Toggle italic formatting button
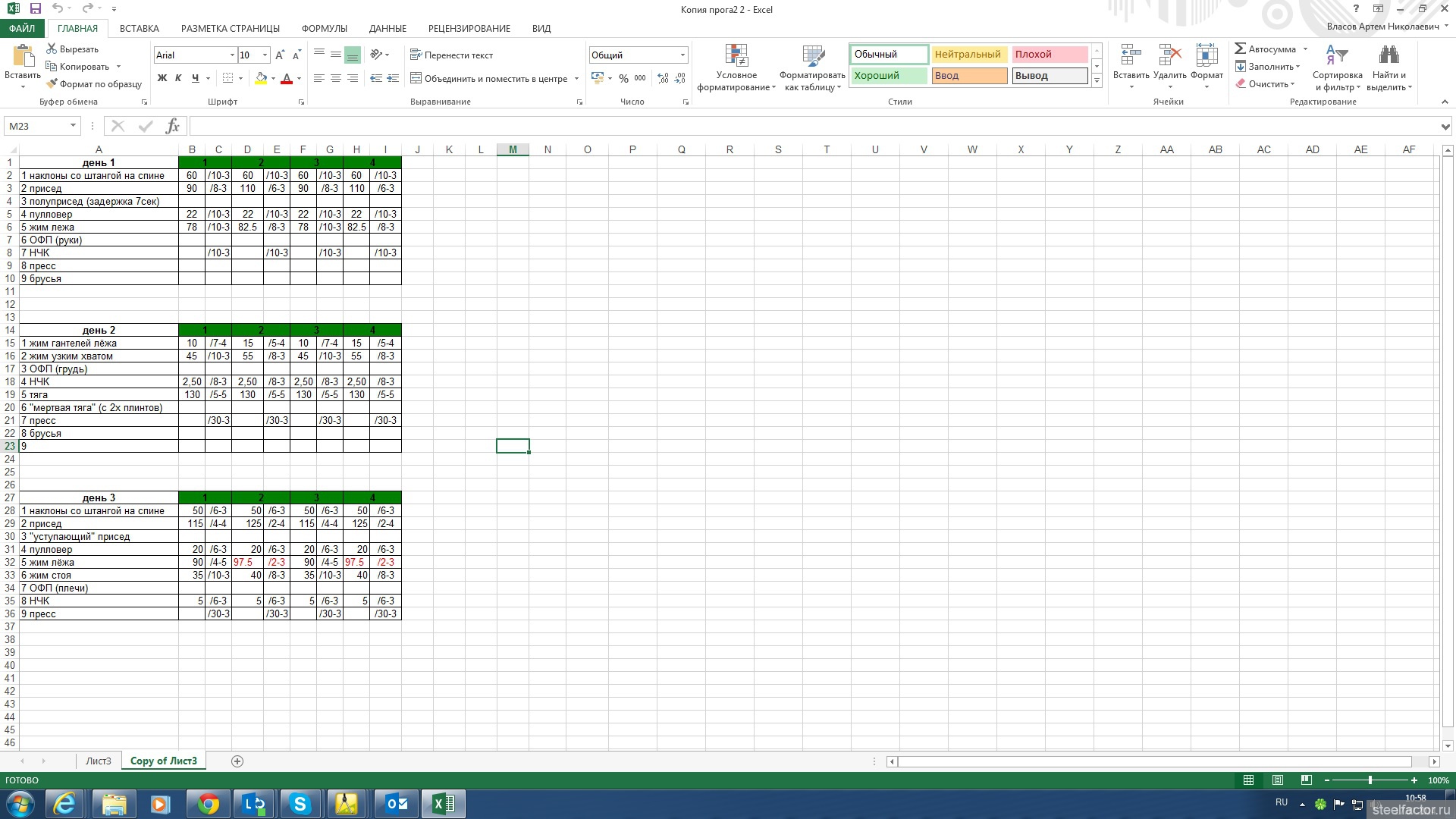This screenshot has width=1456, height=819. click(178, 78)
